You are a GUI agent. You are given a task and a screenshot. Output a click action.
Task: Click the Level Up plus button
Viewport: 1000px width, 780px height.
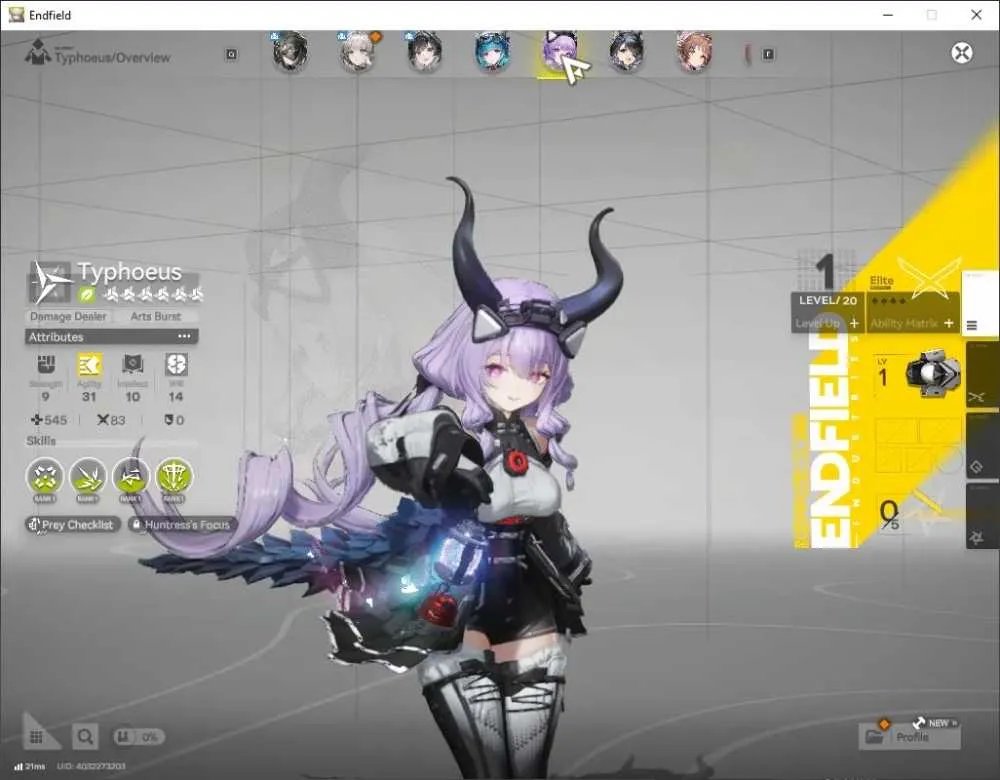(x=854, y=324)
